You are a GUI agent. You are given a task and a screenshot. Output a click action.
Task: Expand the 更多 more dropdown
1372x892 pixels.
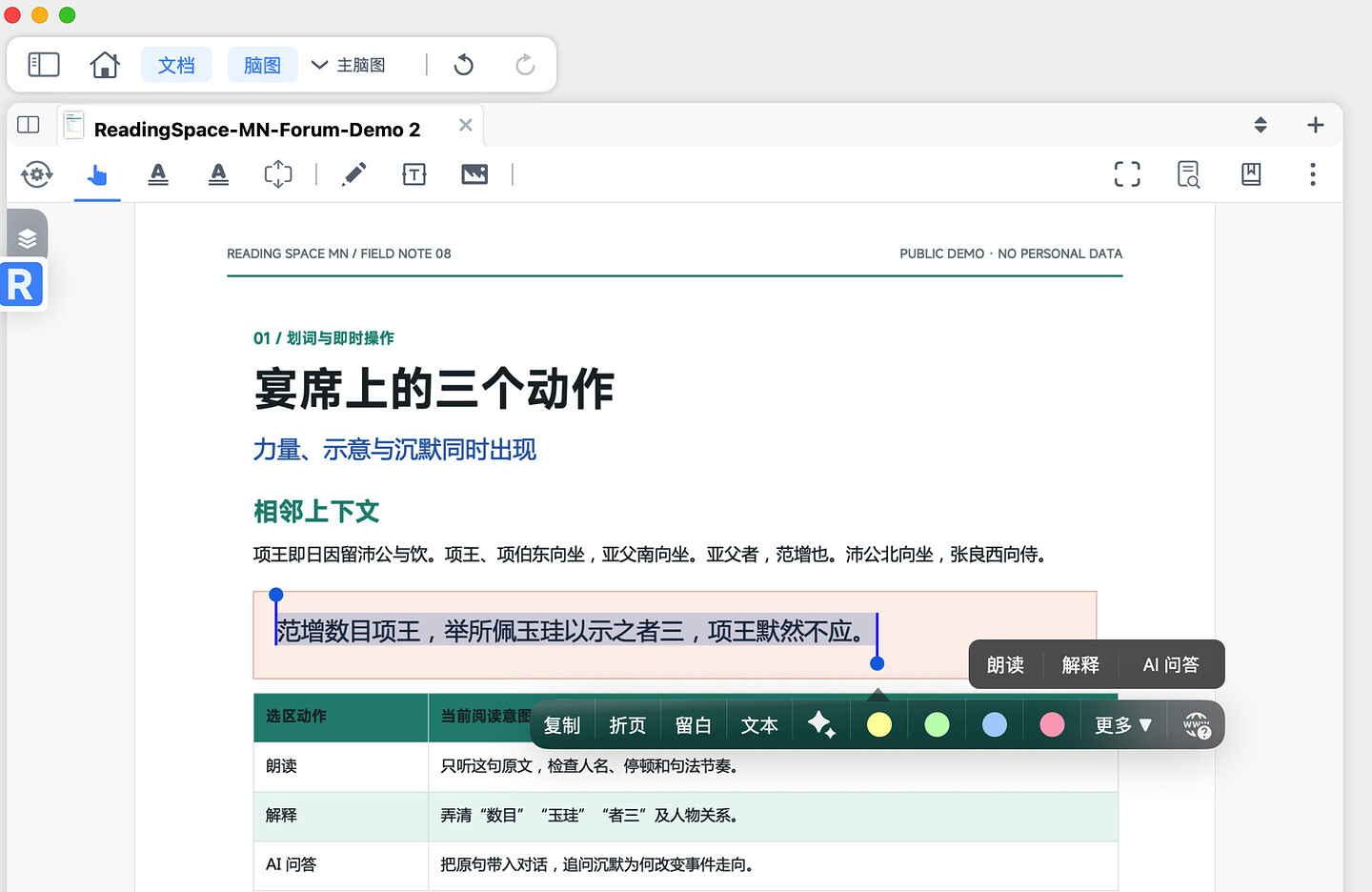coord(1123,725)
